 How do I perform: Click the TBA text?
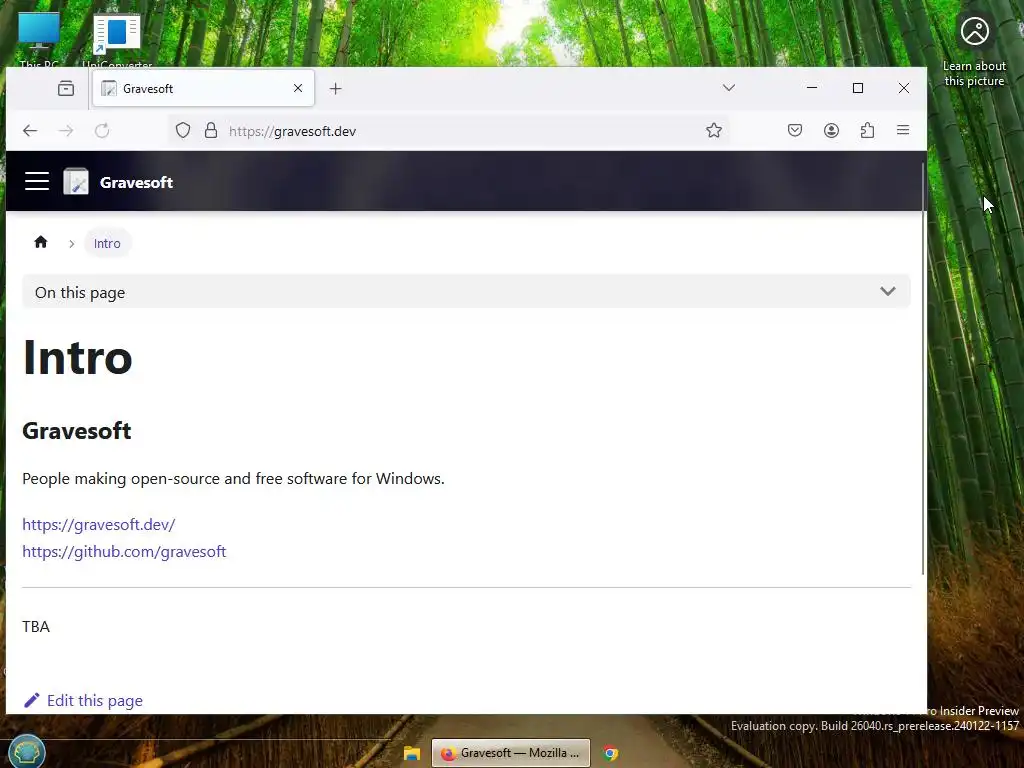pyautogui.click(x=36, y=626)
